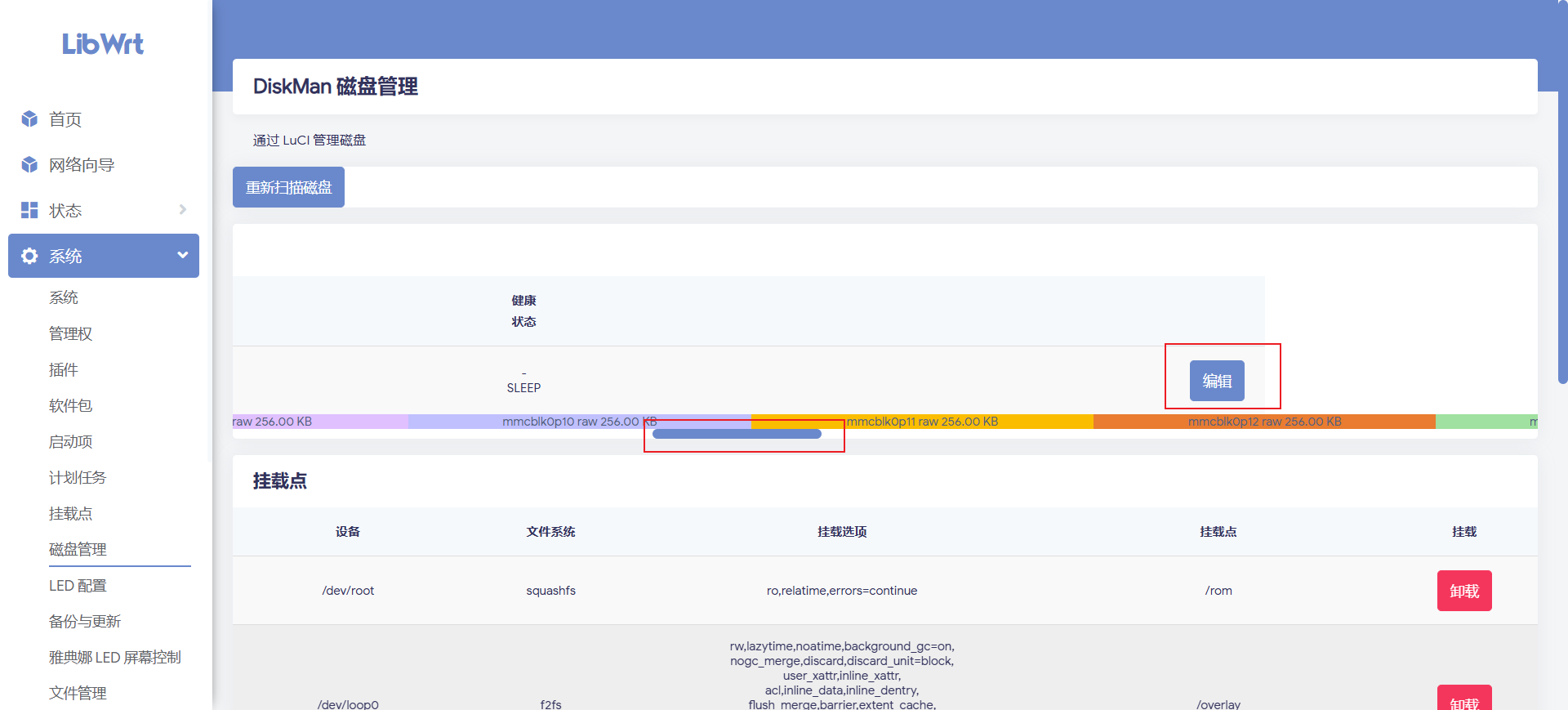This screenshot has height=710, width=1568.
Task: Open 启动项 page
Action: pyautogui.click(x=71, y=441)
